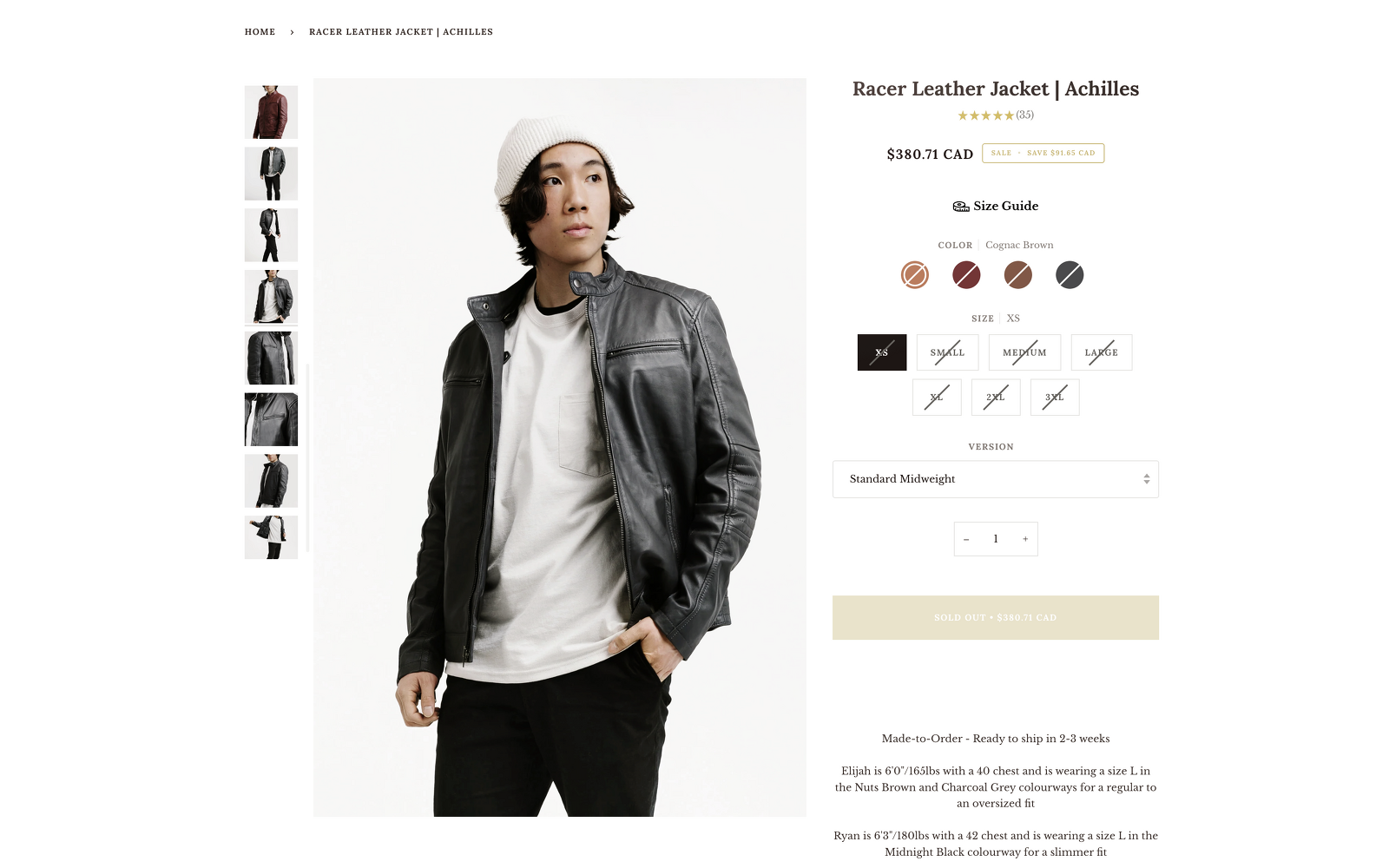1389x868 pixels.
Task: Choose the burgundy red color swatch
Action: (x=966, y=275)
